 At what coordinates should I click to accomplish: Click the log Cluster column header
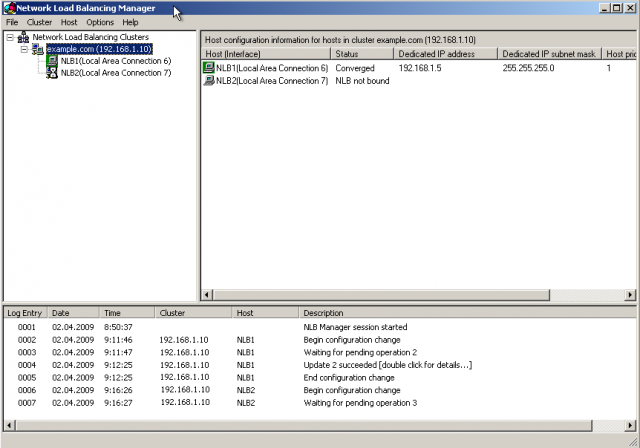[193, 313]
